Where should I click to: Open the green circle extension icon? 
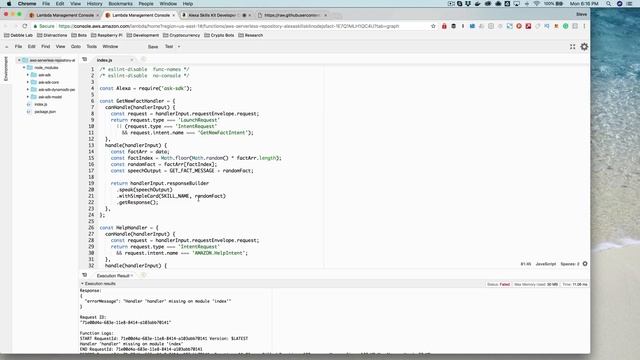[566, 26]
